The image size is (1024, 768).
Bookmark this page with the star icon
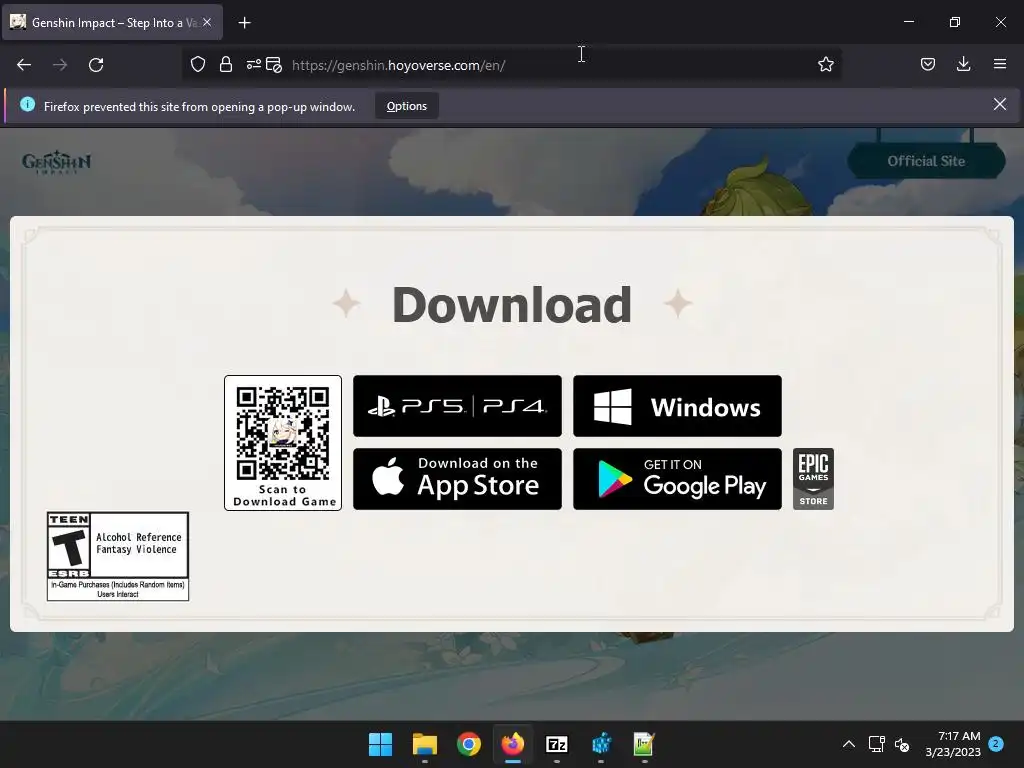[825, 65]
